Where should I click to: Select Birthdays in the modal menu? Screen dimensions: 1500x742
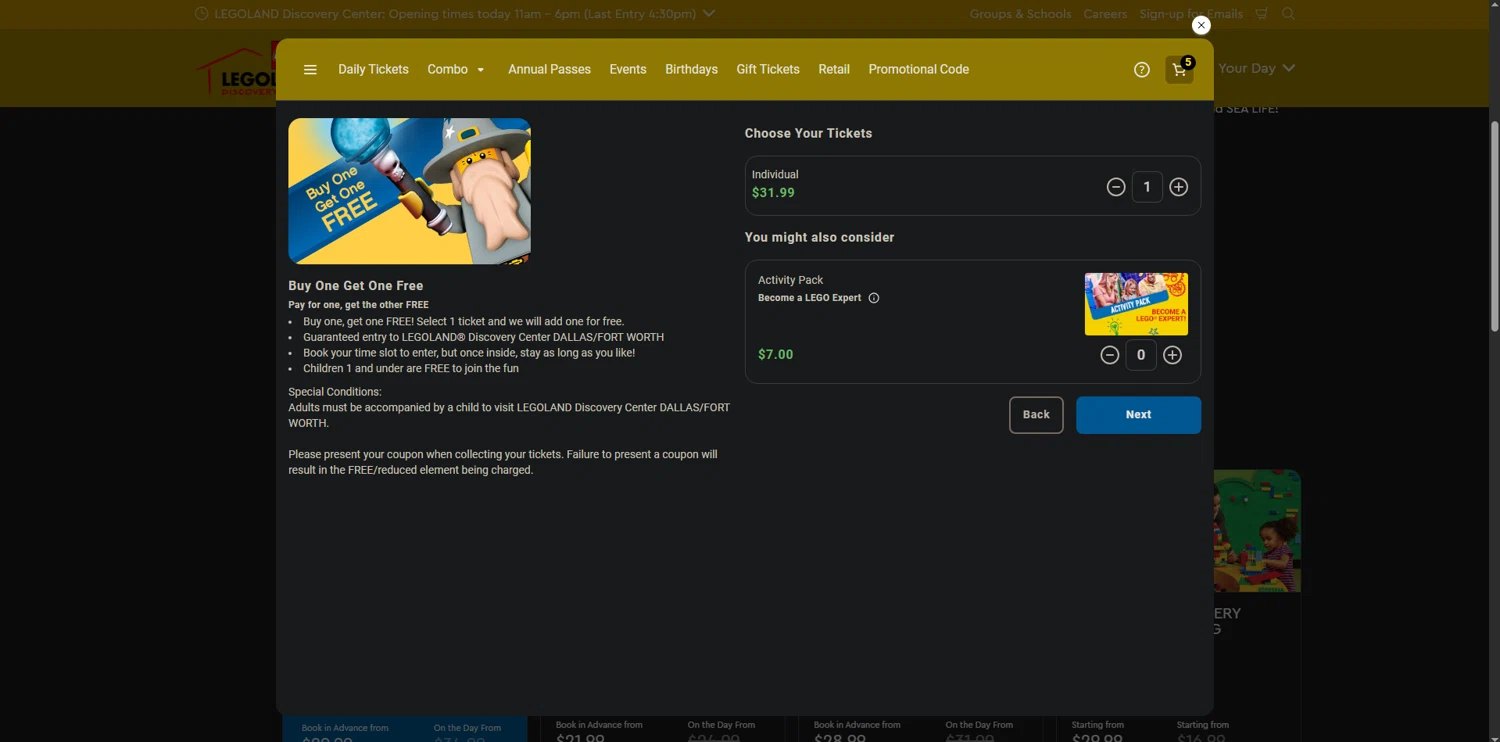click(691, 70)
